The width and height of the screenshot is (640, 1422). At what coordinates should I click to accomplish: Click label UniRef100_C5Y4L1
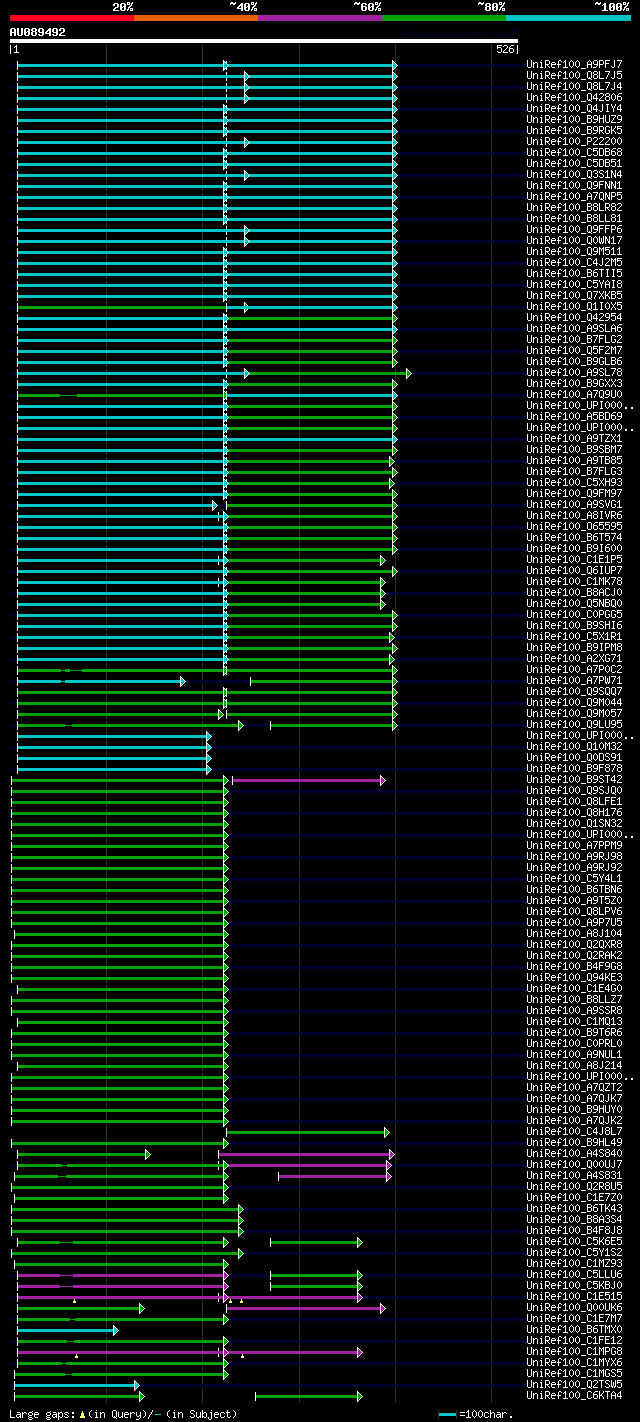click(x=575, y=879)
